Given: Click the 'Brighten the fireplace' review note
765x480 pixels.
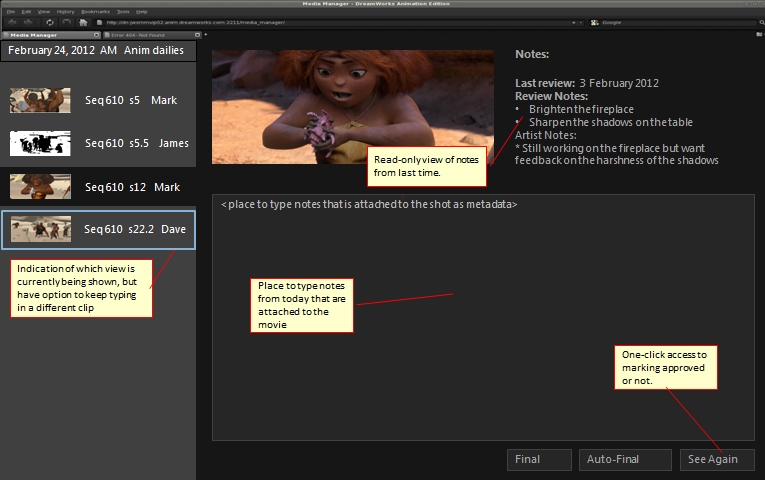Looking at the screenshot, I should point(582,109).
